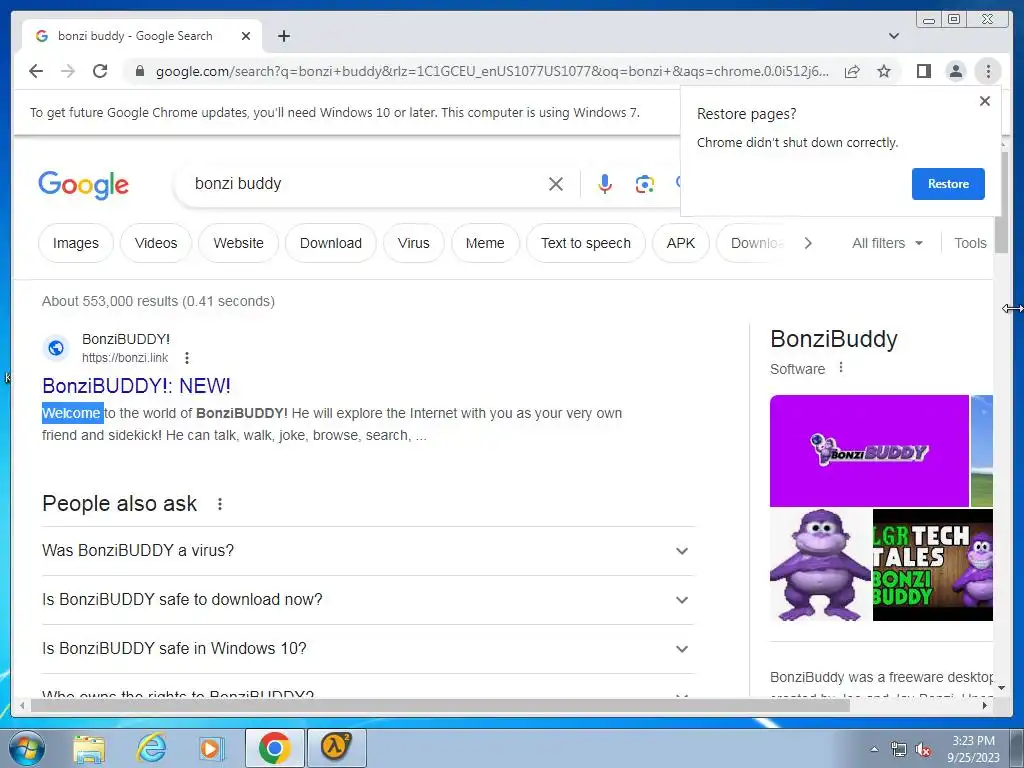Select the Website filter chip

238,243
